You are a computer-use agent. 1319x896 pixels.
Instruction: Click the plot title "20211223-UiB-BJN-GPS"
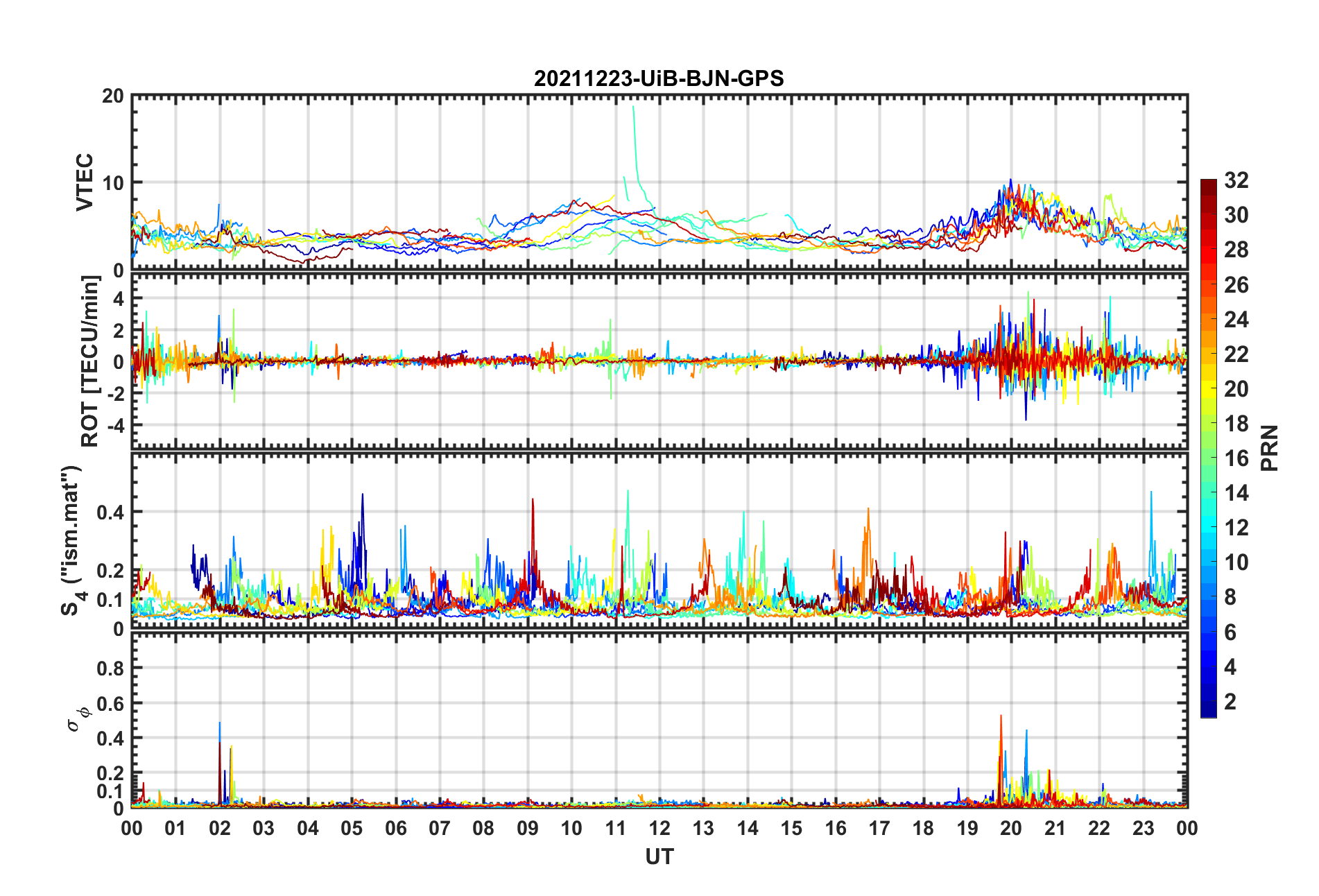[659, 78]
